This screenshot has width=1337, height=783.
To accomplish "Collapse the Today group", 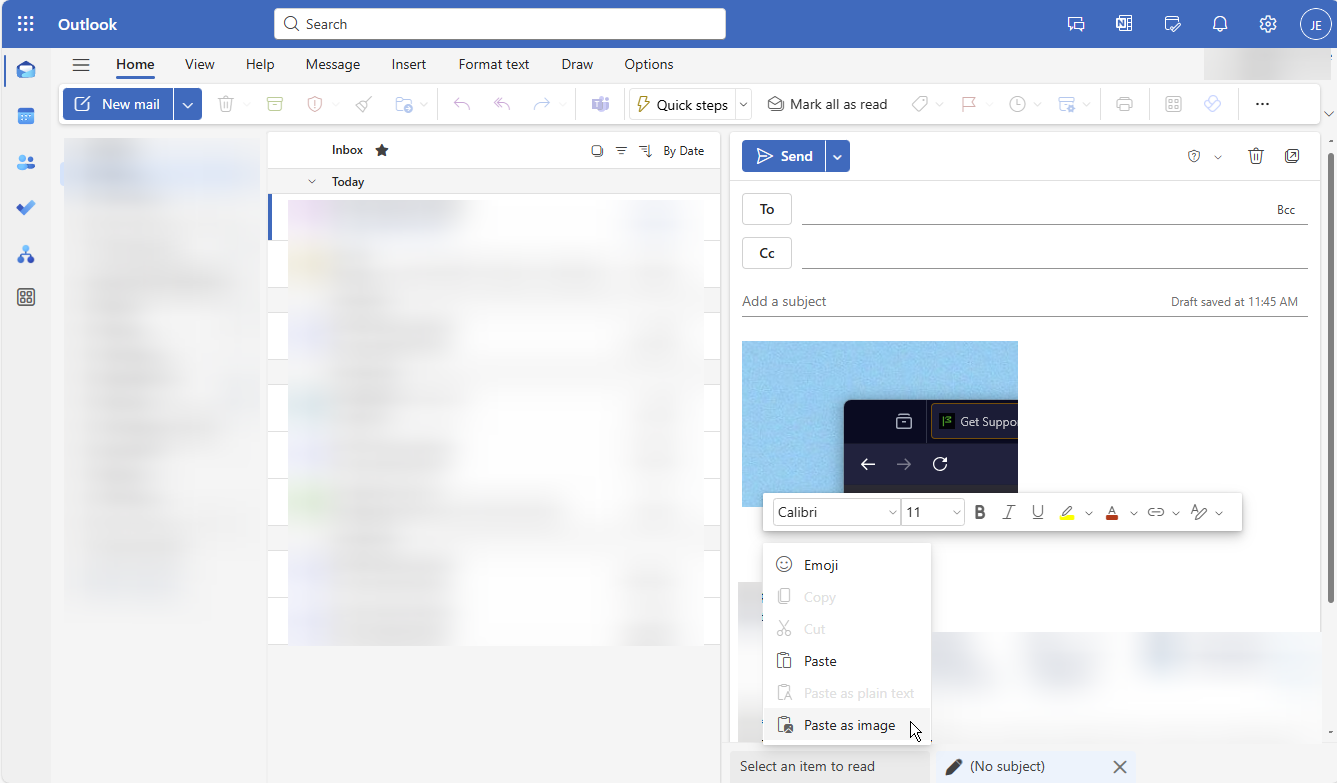I will point(312,182).
